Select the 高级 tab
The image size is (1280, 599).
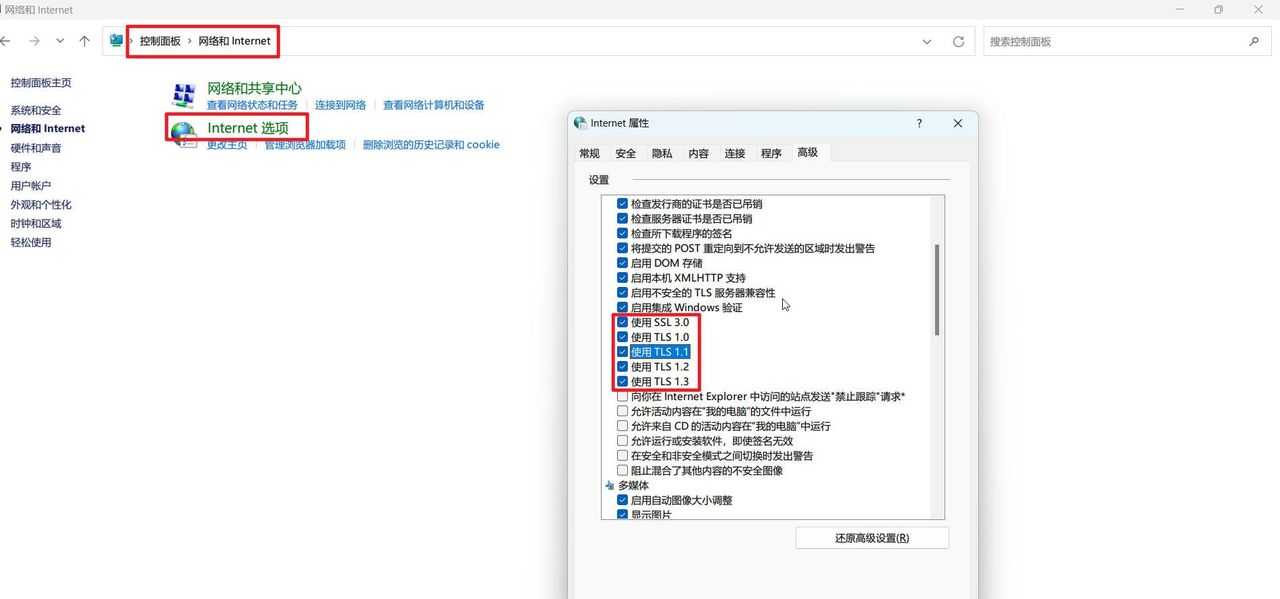click(x=807, y=152)
